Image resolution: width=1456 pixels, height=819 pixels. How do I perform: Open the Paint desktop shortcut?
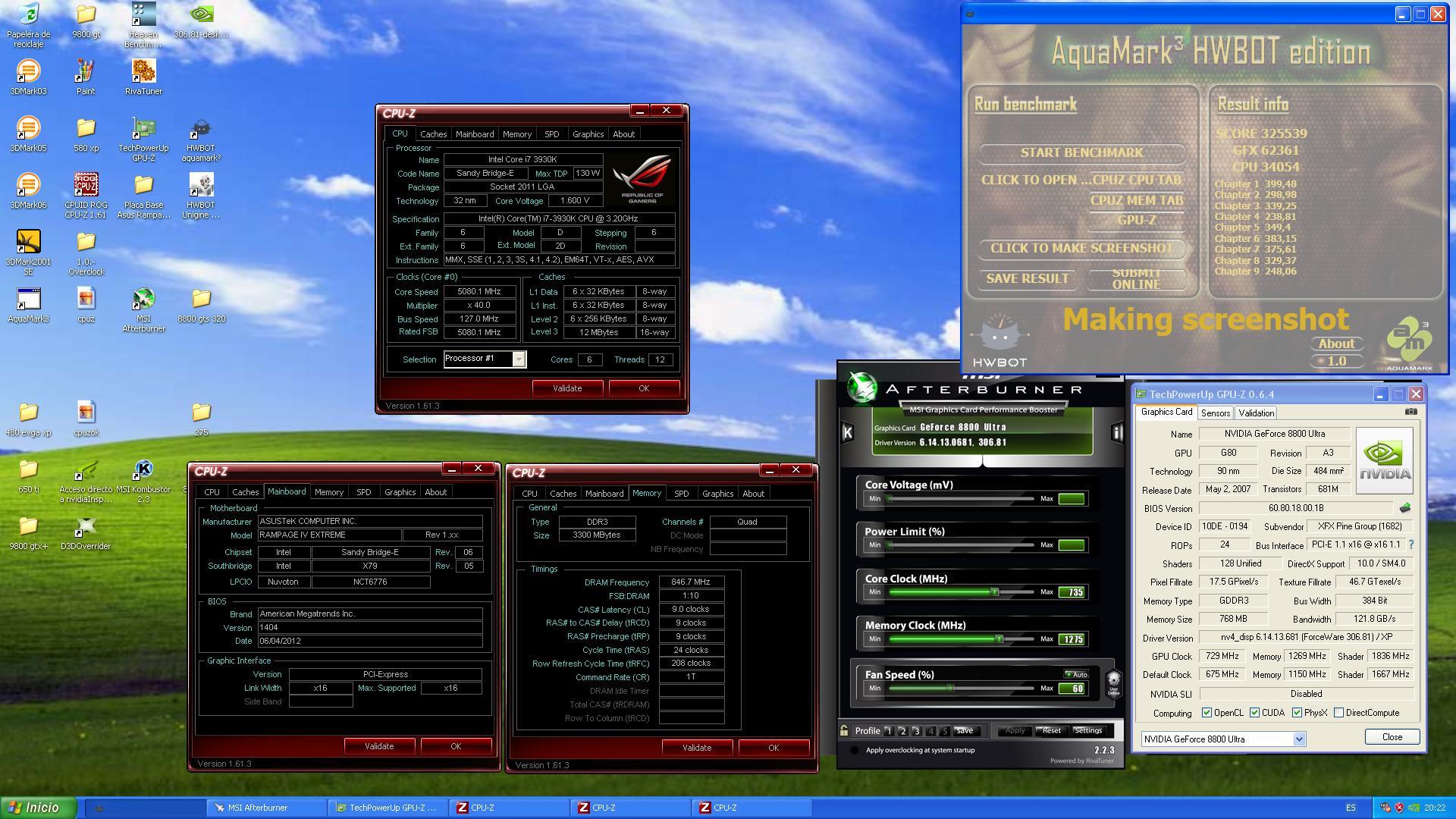click(x=86, y=77)
